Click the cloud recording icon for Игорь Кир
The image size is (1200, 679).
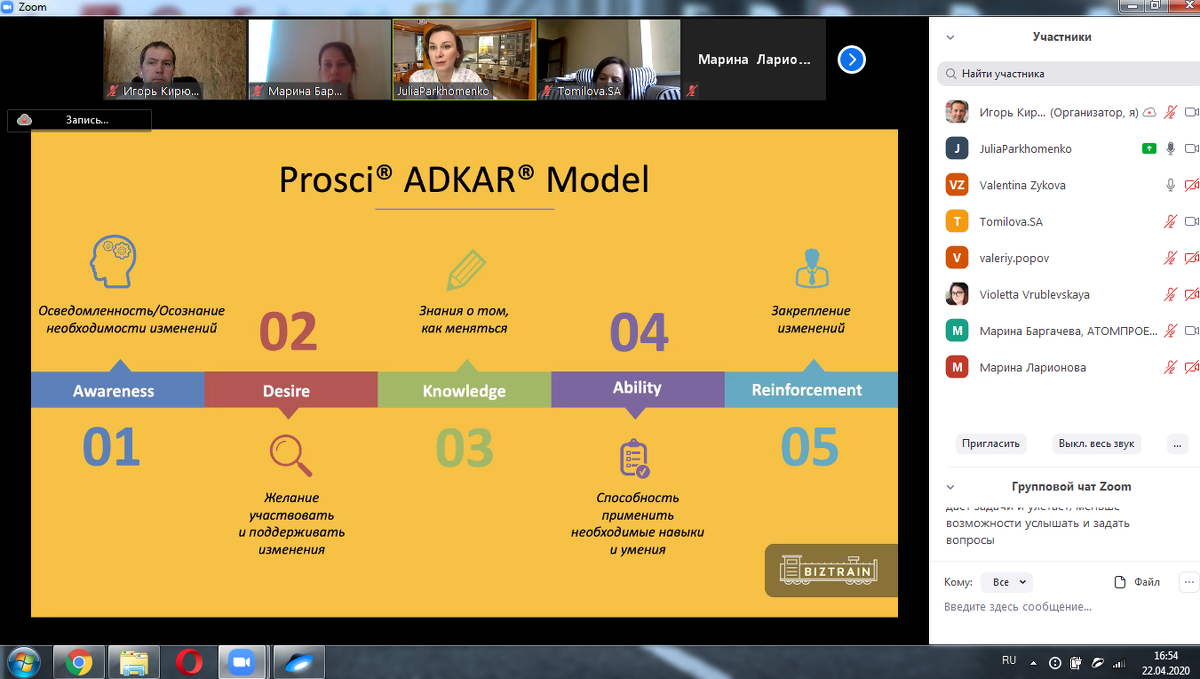[1150, 112]
